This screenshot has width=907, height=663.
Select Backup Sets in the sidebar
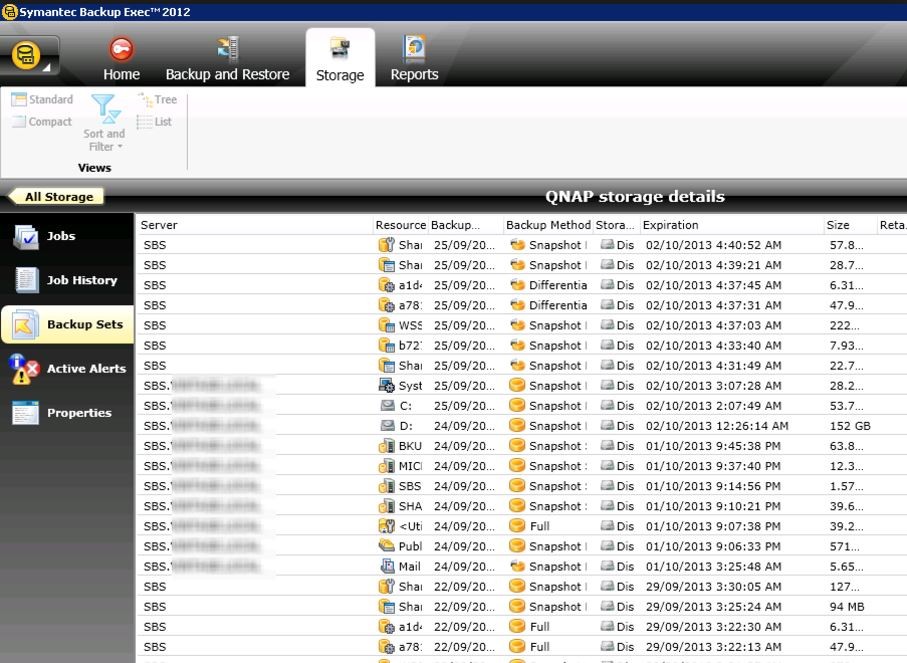coord(67,325)
